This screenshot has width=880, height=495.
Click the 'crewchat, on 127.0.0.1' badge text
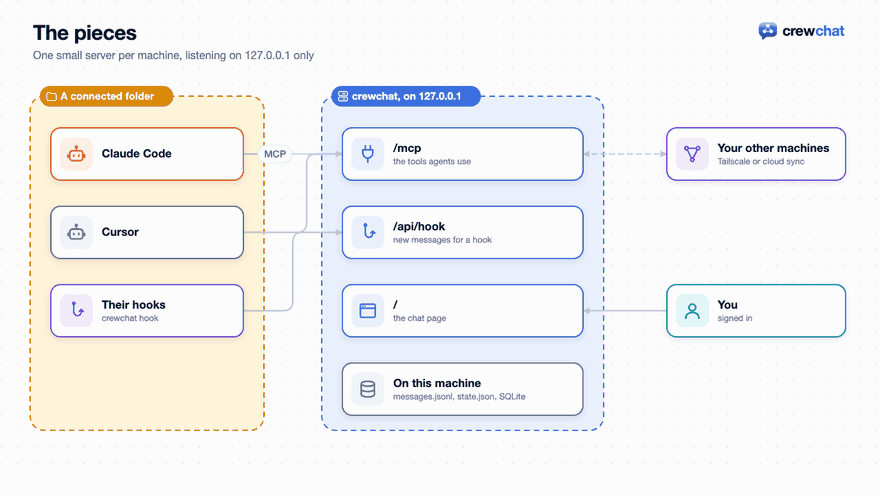point(406,97)
